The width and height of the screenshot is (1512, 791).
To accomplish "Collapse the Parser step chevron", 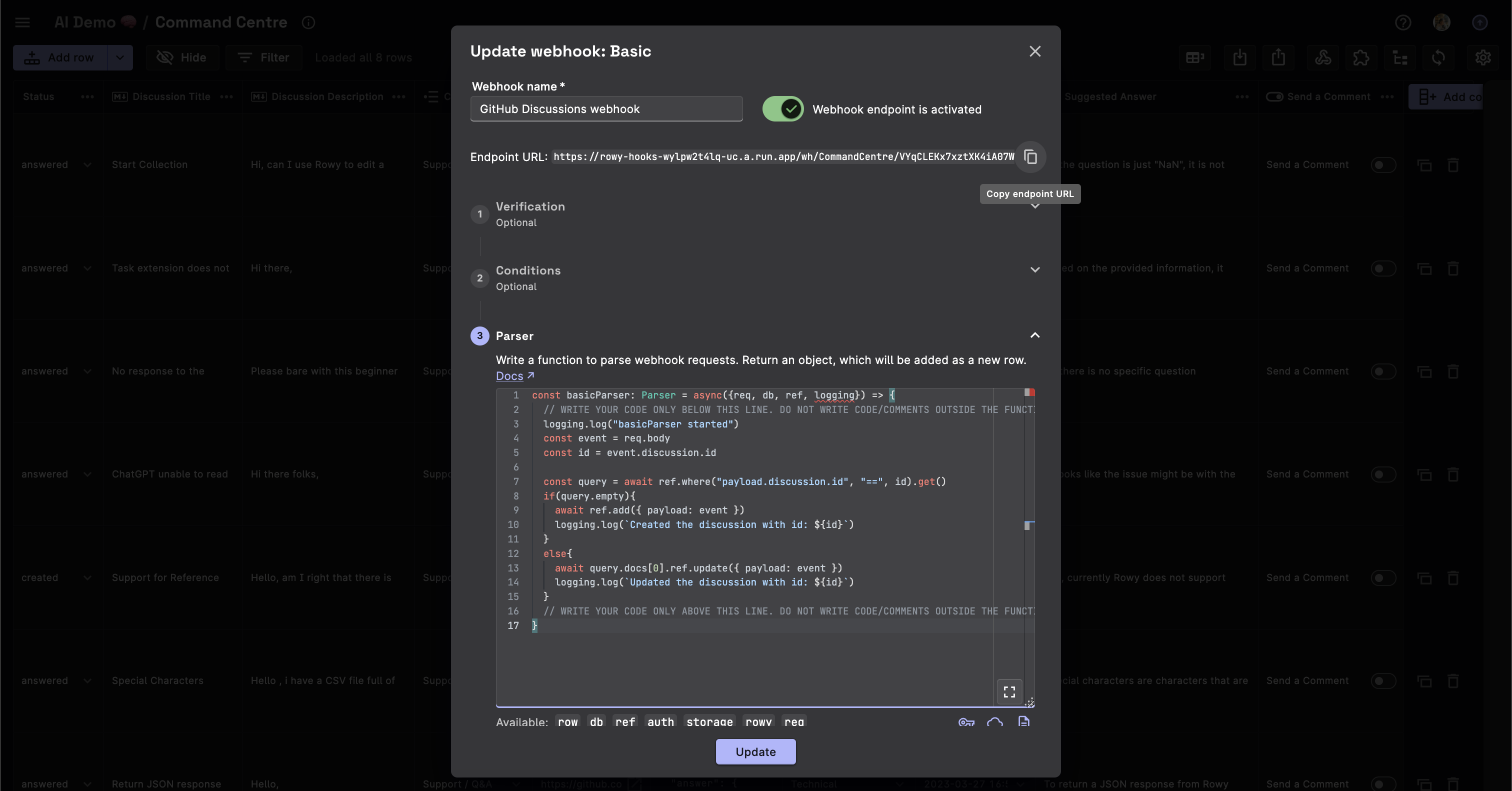I will click(1035, 335).
